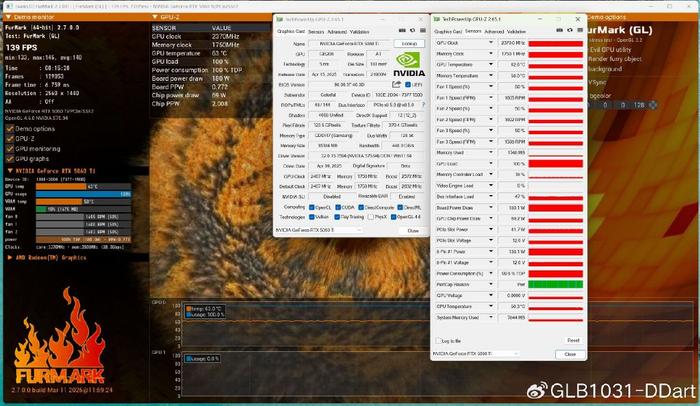Click the refresh icon in left GPU-Z window
The image size is (700, 406).
(412, 30)
